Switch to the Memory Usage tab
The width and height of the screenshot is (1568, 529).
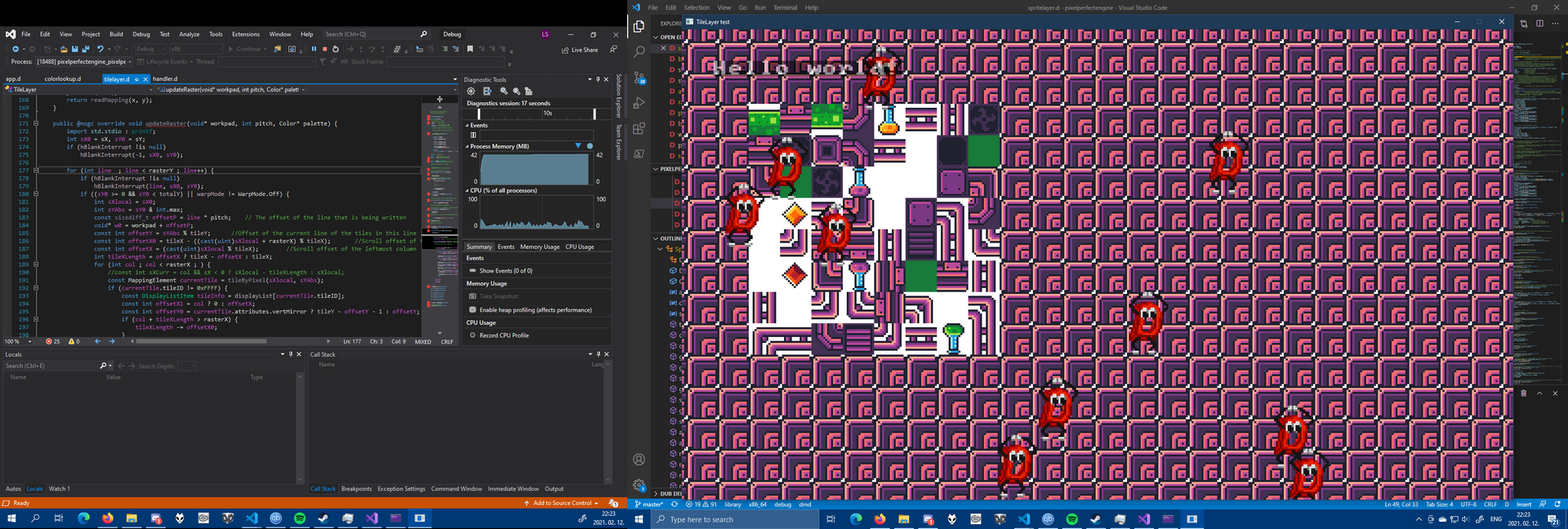point(539,247)
